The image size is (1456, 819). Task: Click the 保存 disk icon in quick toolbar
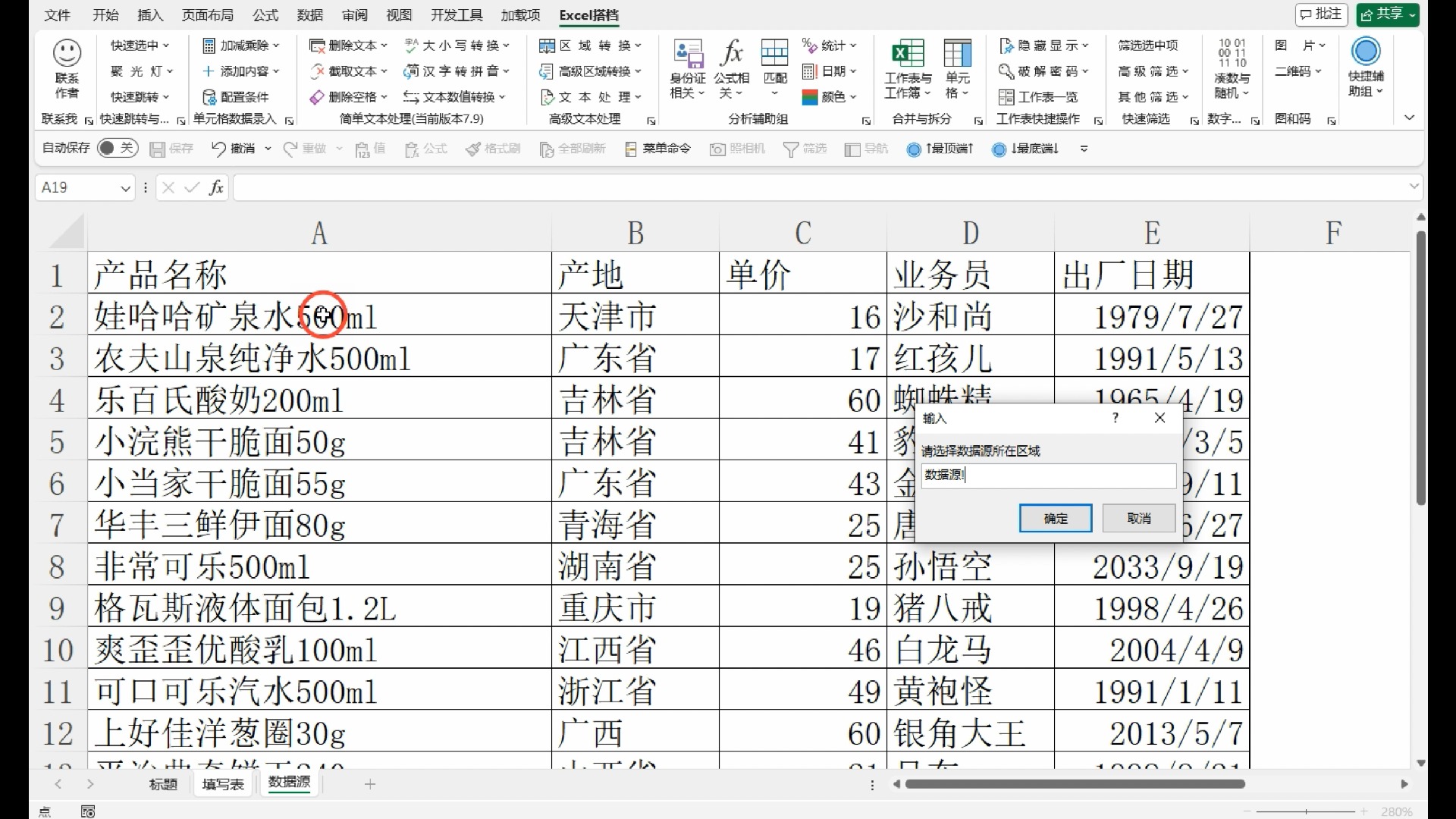click(x=157, y=149)
